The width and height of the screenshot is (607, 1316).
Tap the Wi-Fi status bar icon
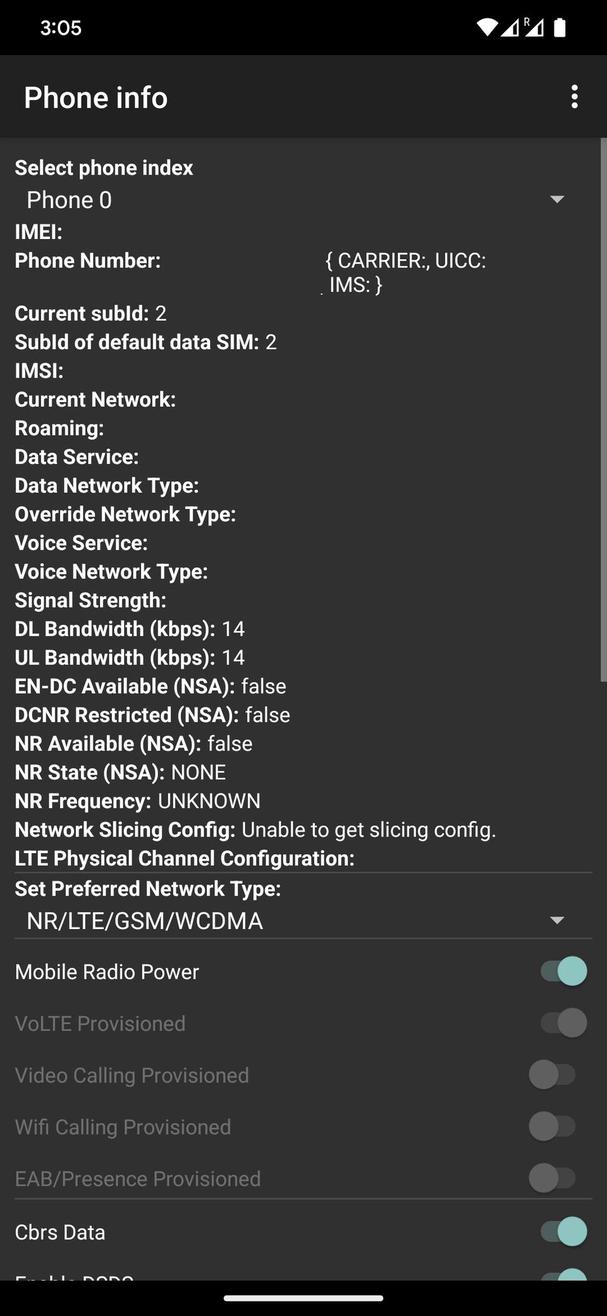pos(487,27)
